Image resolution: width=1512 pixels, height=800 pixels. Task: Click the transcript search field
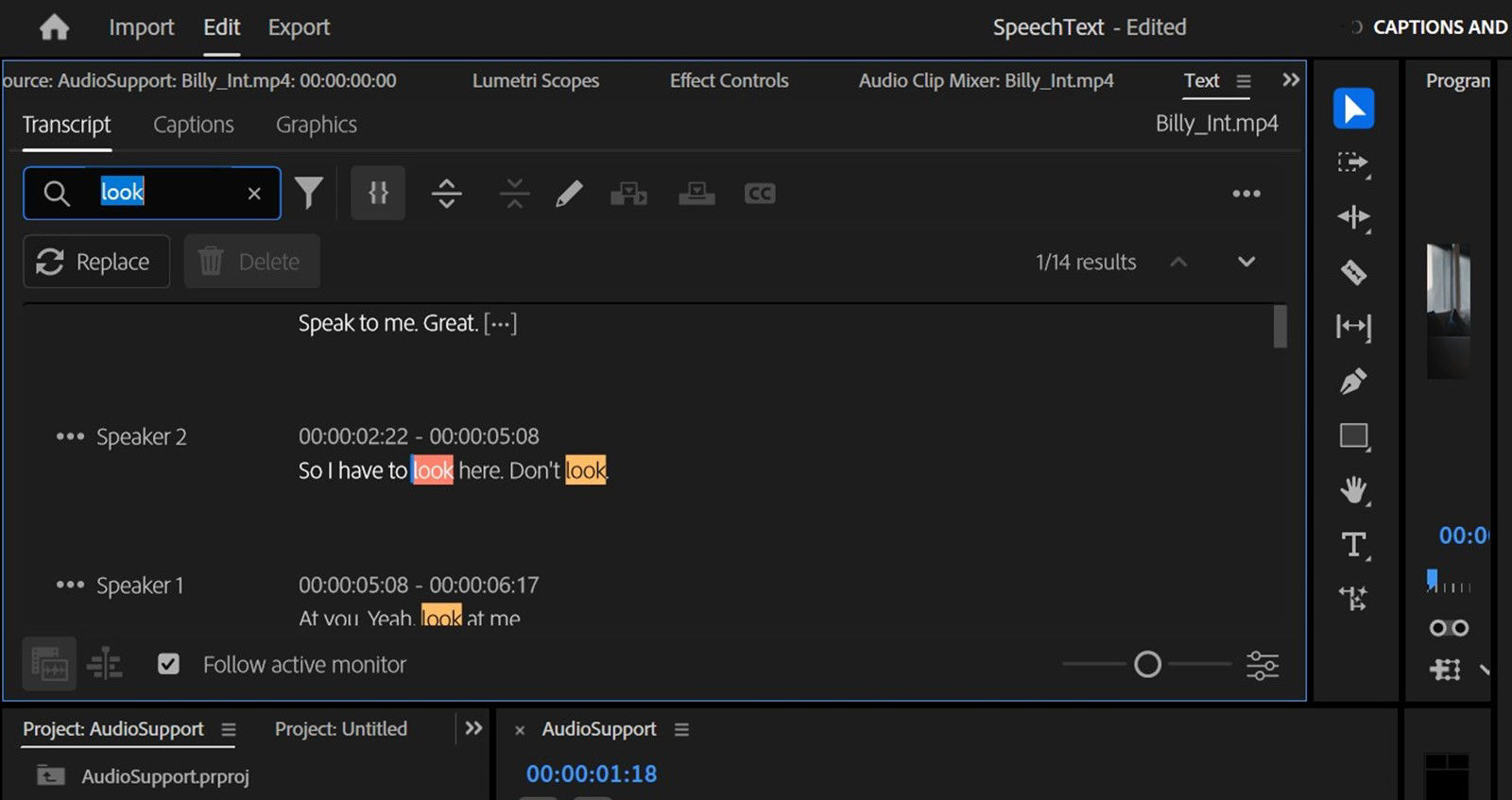[152, 193]
